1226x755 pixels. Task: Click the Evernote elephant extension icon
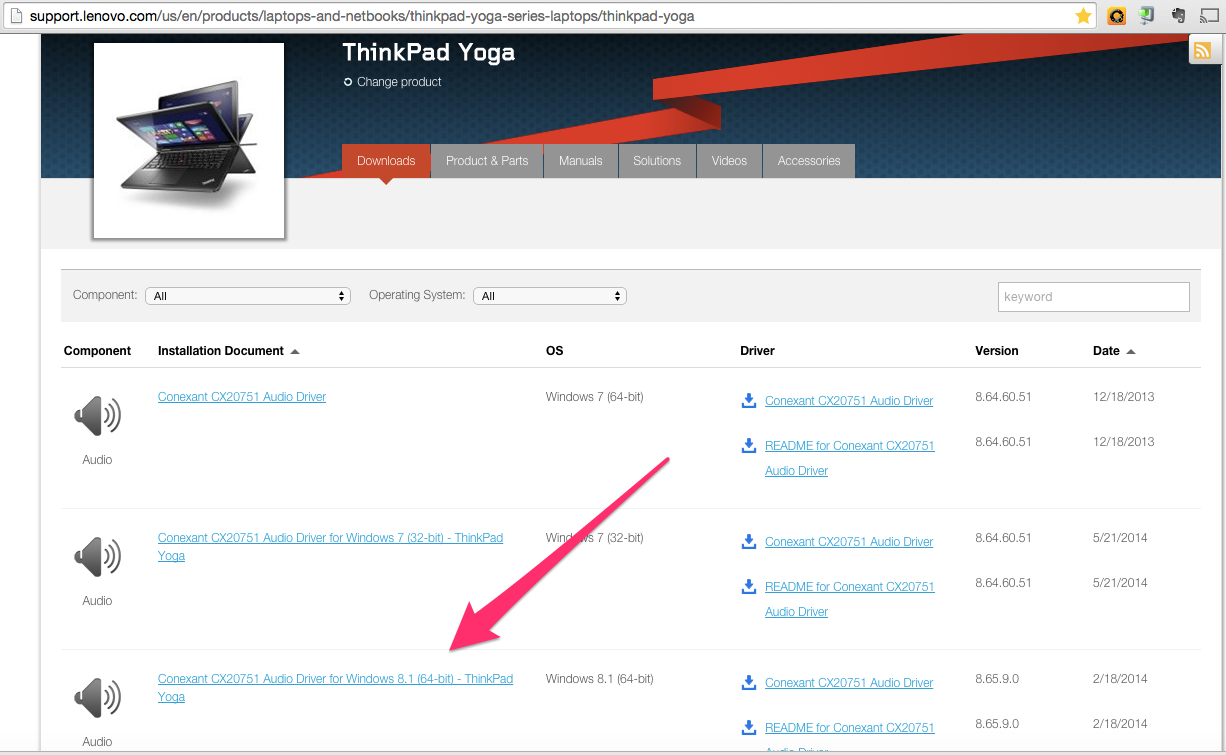[x=1178, y=16]
